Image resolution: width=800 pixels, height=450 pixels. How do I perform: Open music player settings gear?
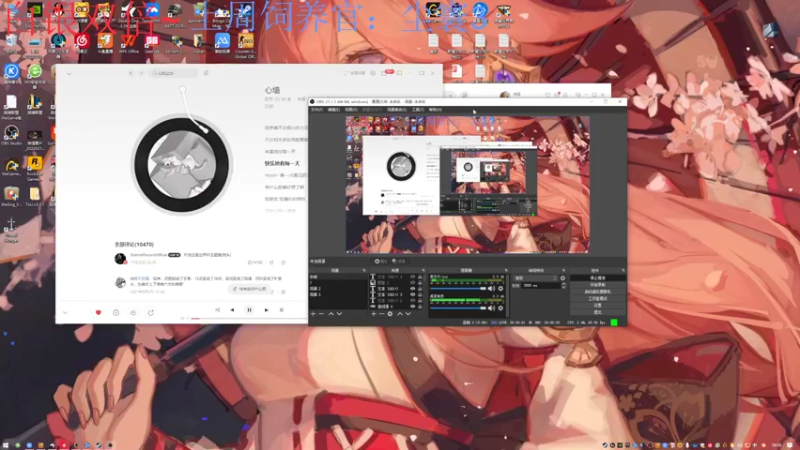coord(373,73)
